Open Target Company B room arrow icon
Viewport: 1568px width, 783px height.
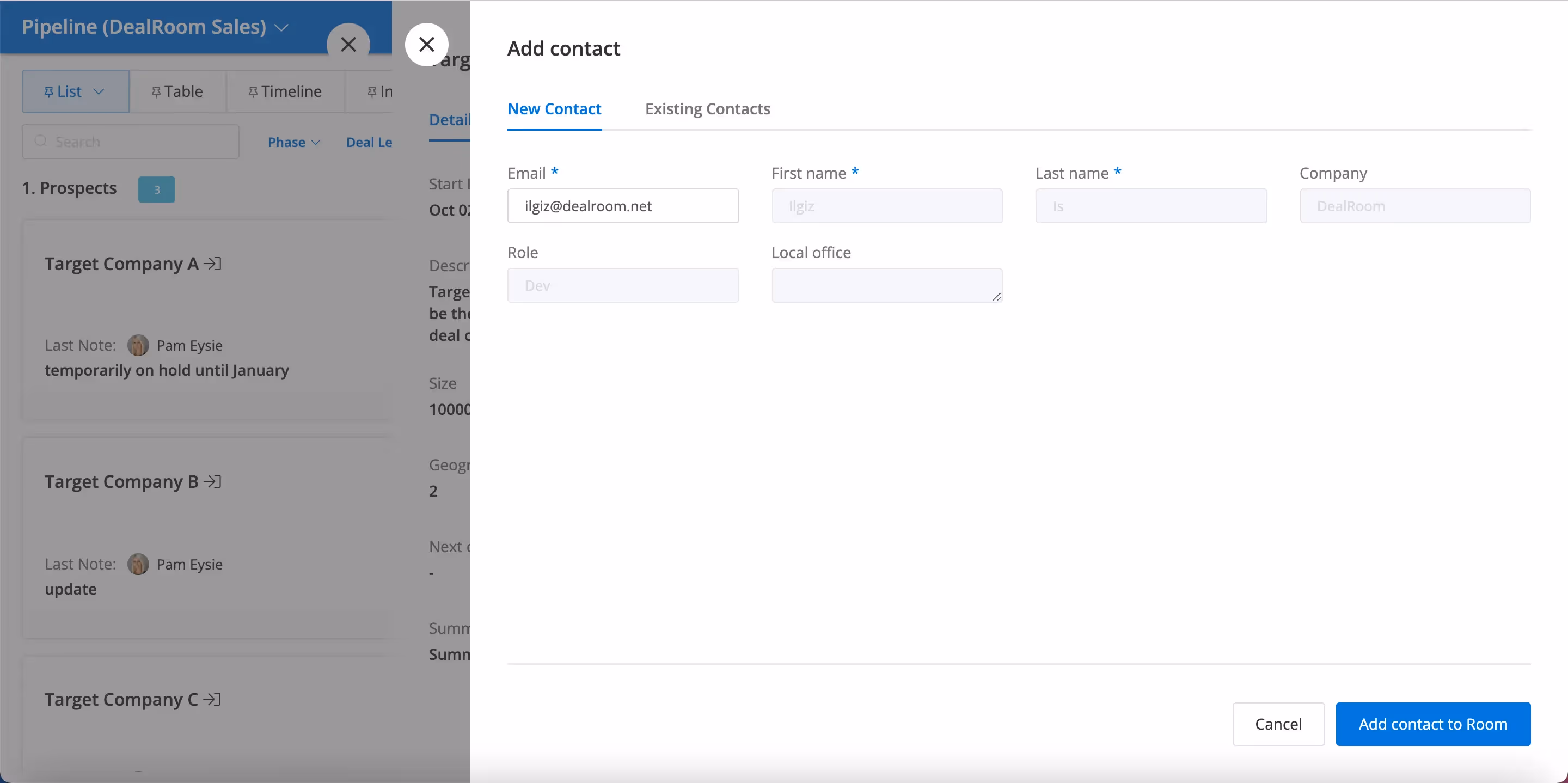click(x=212, y=481)
